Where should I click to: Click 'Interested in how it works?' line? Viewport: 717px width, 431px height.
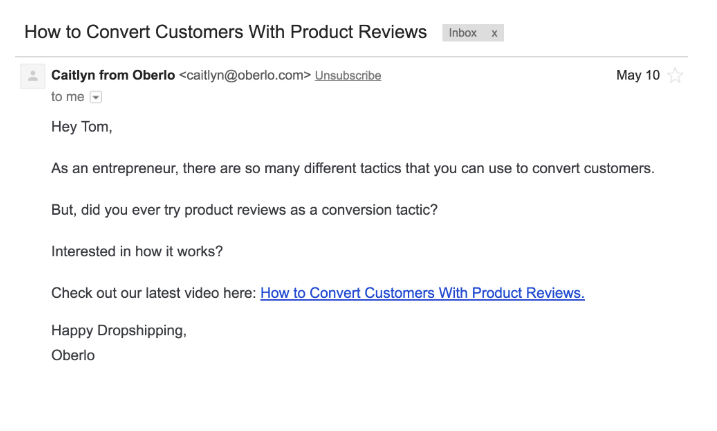pos(137,251)
